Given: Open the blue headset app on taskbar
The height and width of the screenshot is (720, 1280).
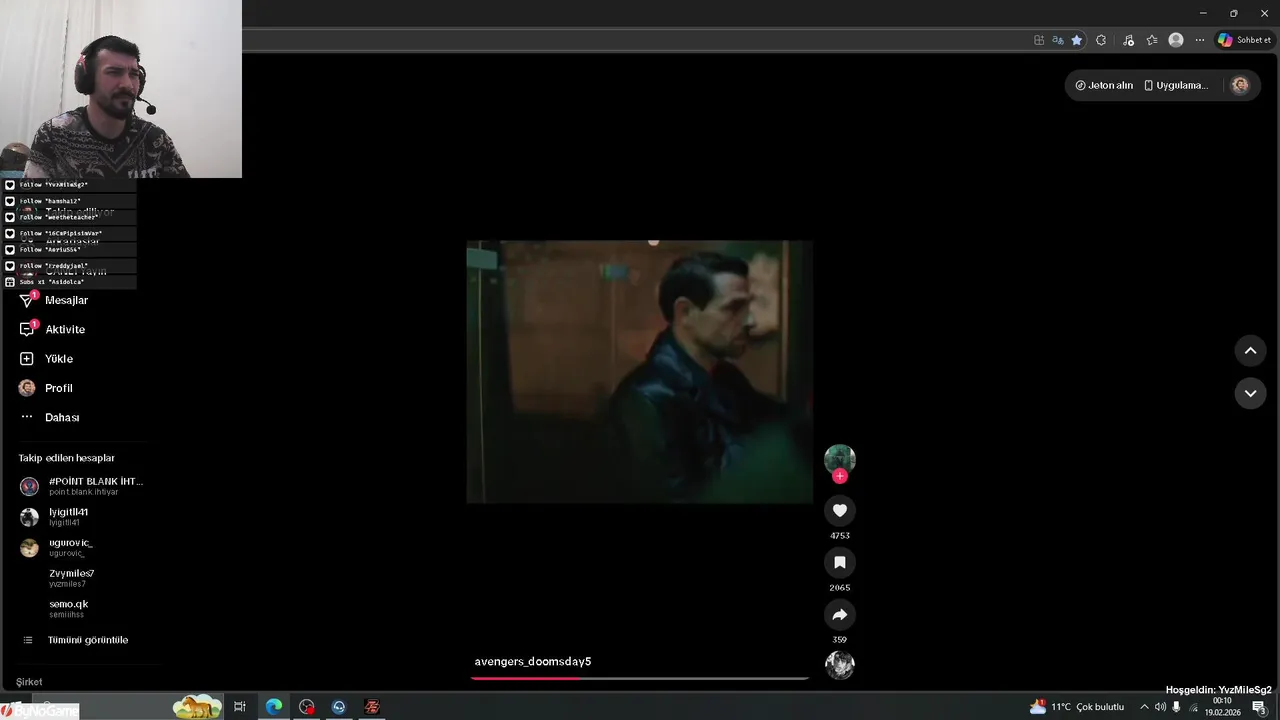Looking at the screenshot, I should pos(339,707).
